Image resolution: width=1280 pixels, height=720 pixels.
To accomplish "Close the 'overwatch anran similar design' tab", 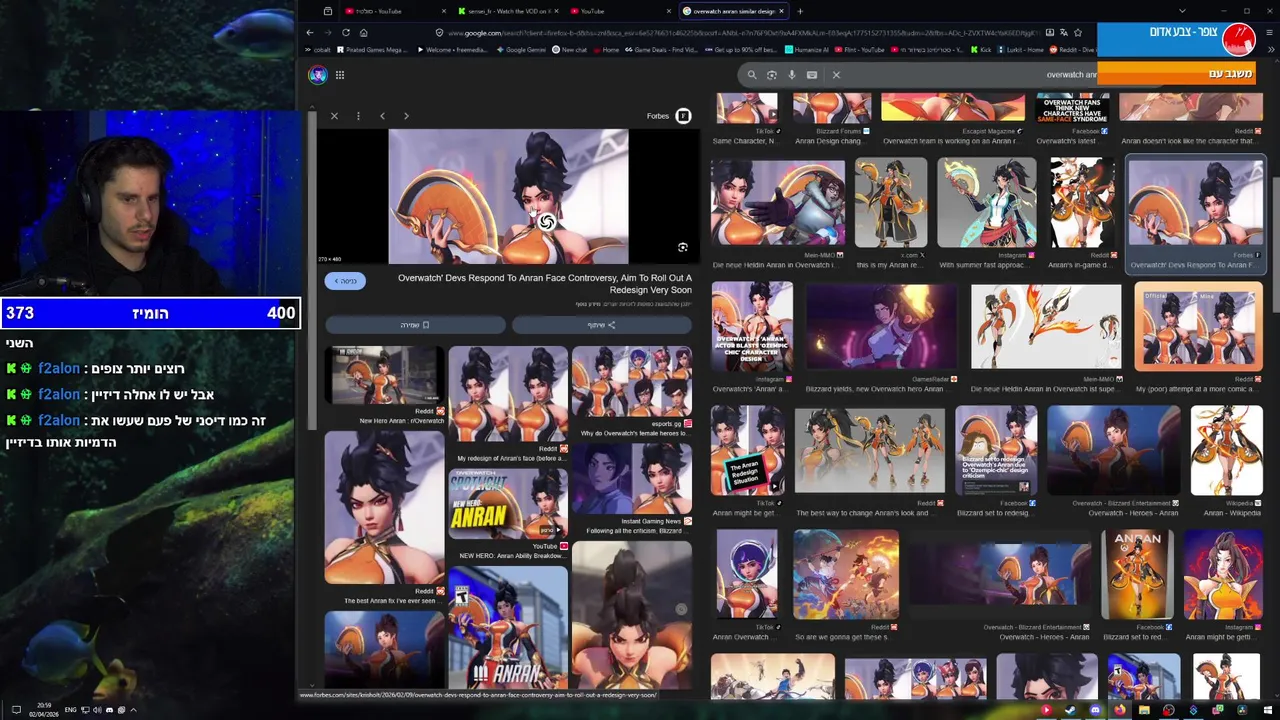I will [782, 11].
